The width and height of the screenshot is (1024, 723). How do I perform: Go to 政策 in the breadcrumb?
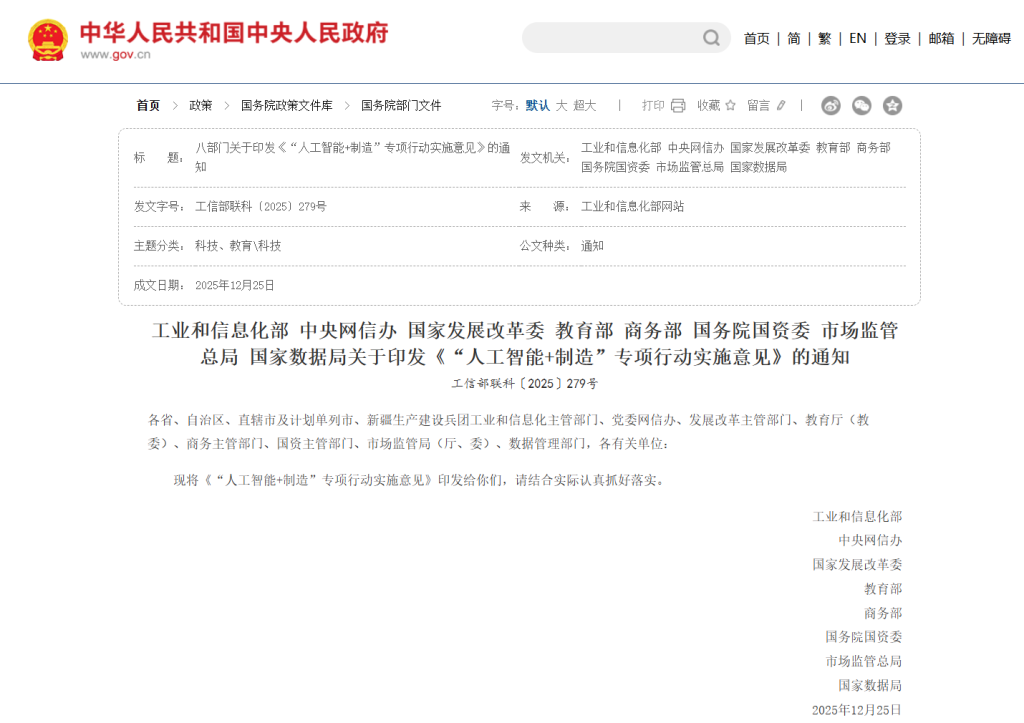[x=201, y=105]
